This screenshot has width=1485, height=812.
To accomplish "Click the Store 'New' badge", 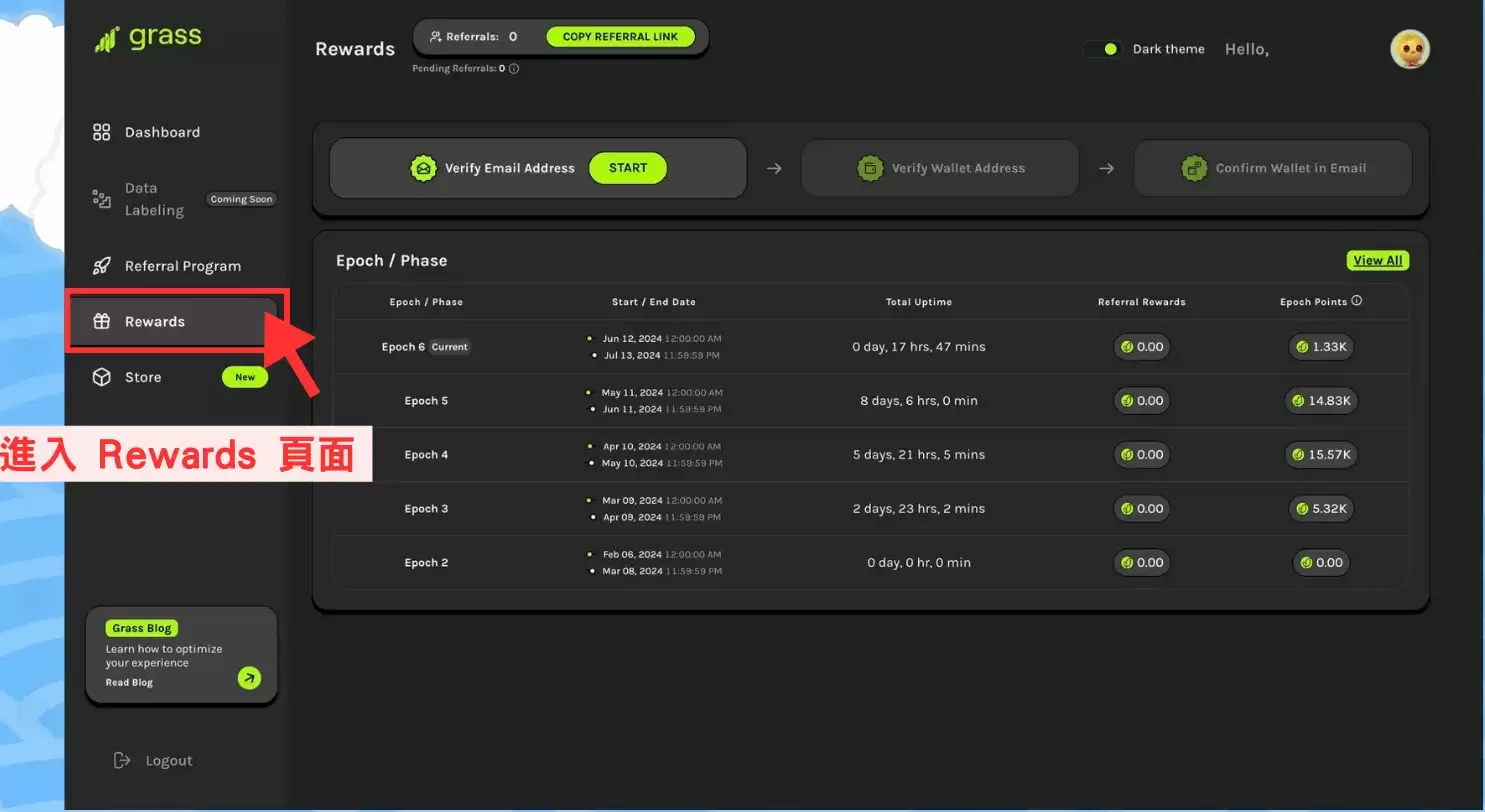I will [x=245, y=377].
